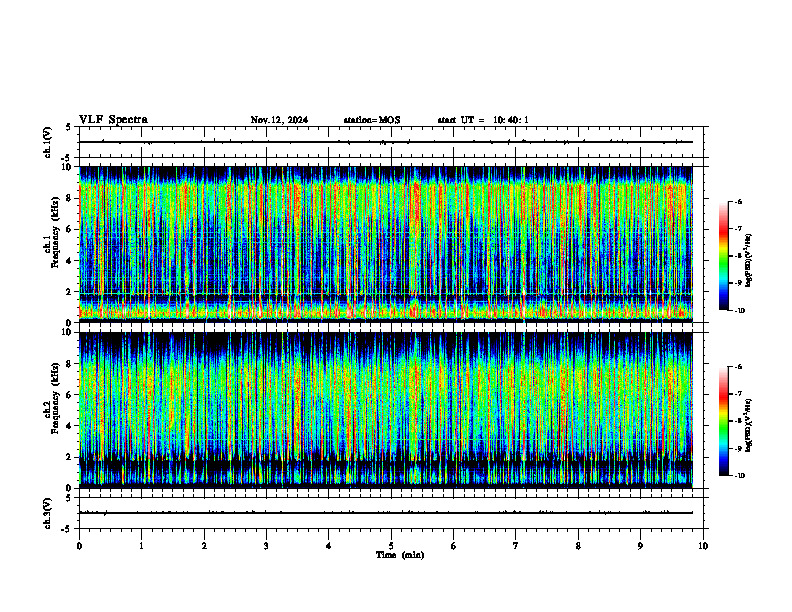Click the 'station=MOS' label
The image size is (792, 612).
tap(372, 120)
